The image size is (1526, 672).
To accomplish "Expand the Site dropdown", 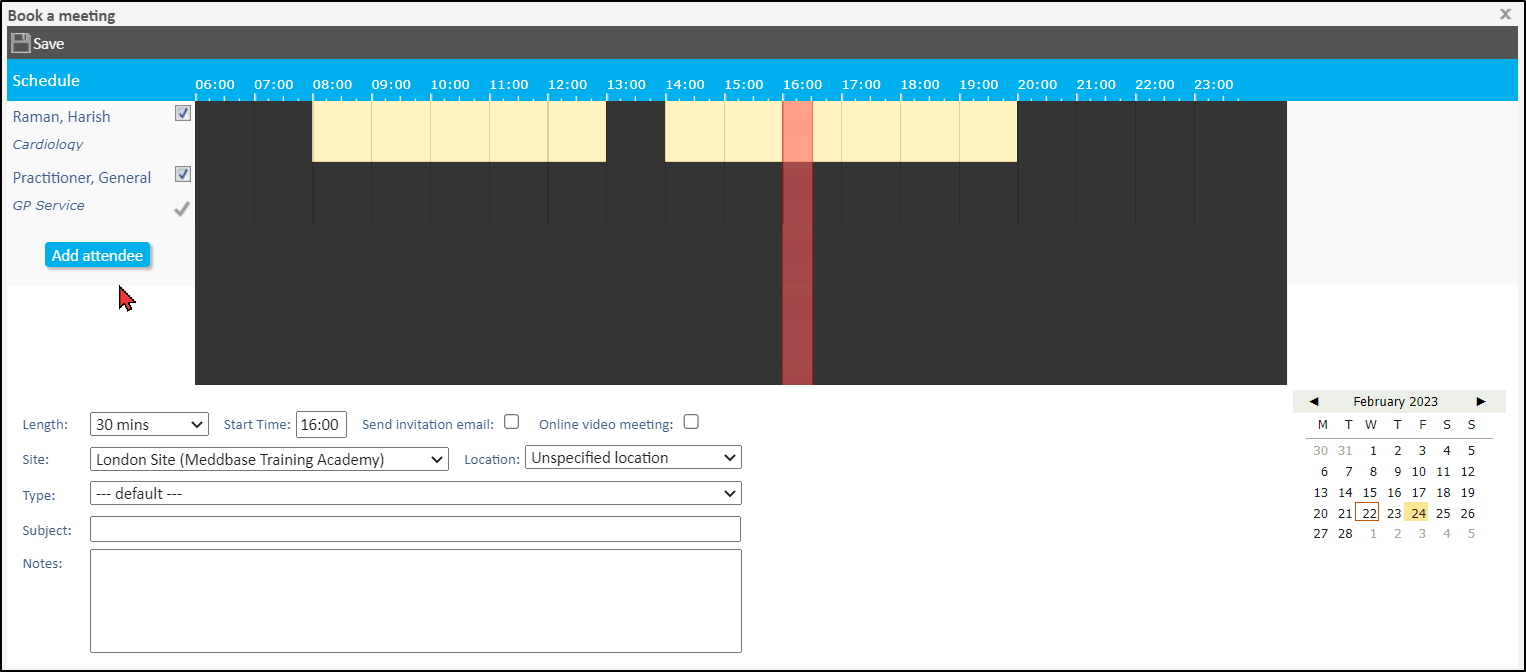I will (x=269, y=459).
